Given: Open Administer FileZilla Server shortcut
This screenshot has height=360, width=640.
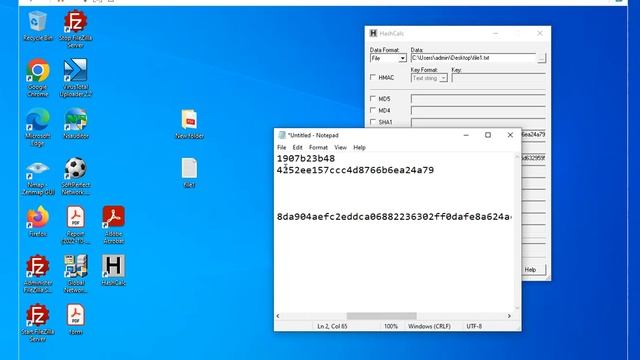Looking at the screenshot, I should click(38, 274).
